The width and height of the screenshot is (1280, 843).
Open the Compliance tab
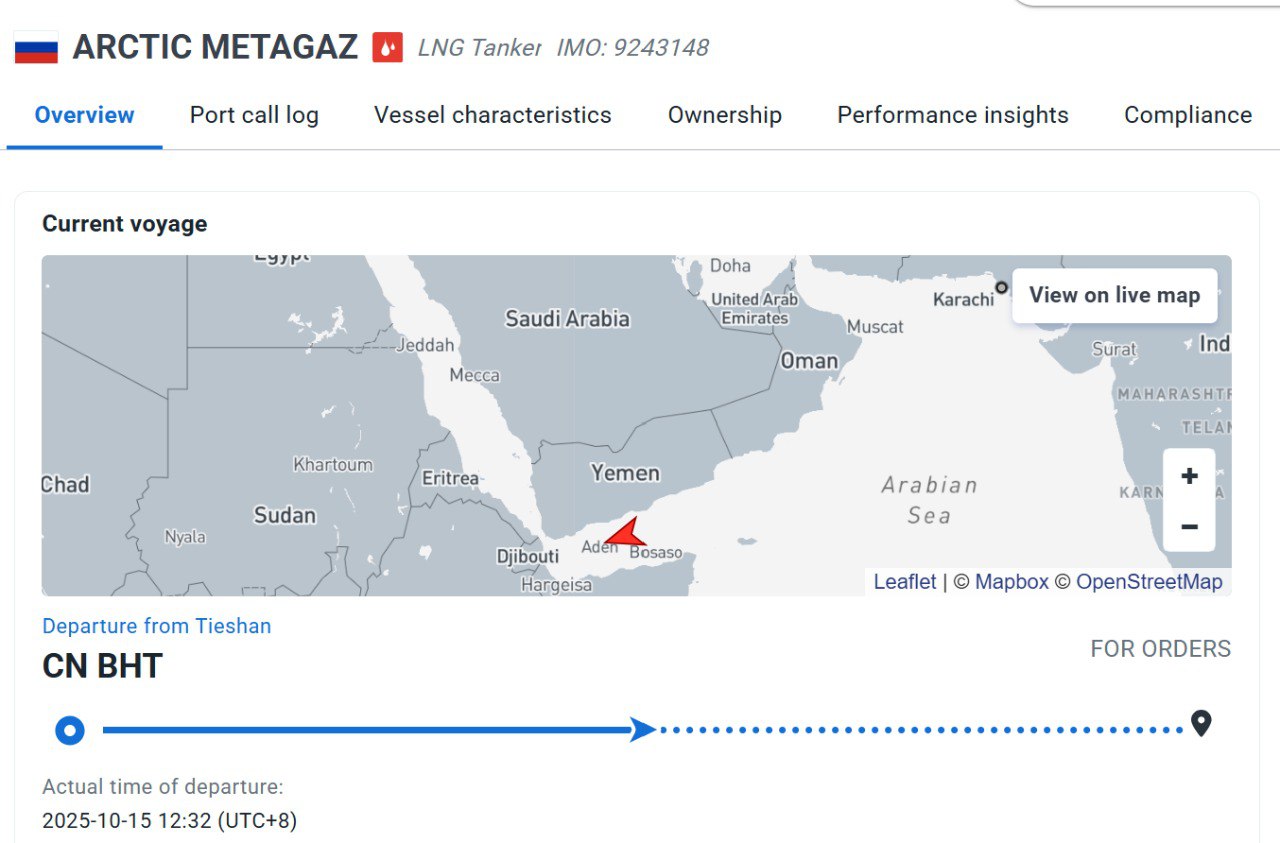[1188, 115]
